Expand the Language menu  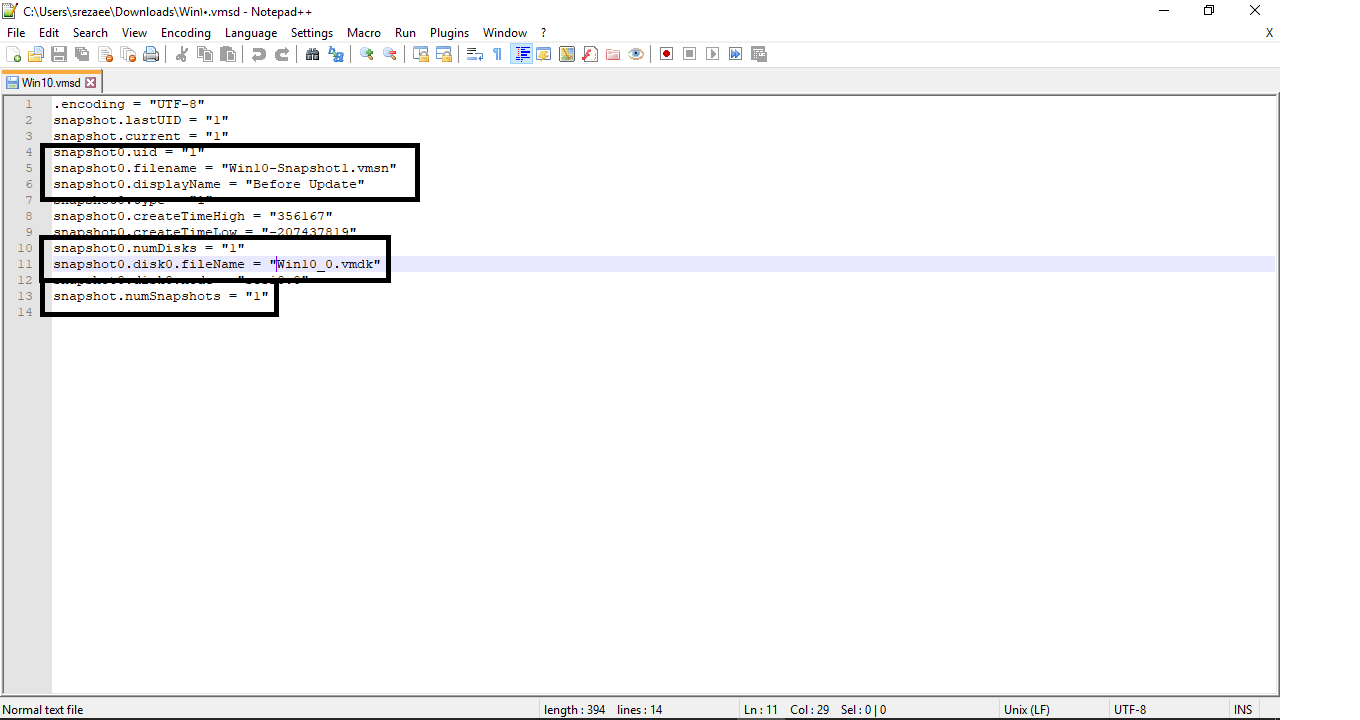pos(251,33)
